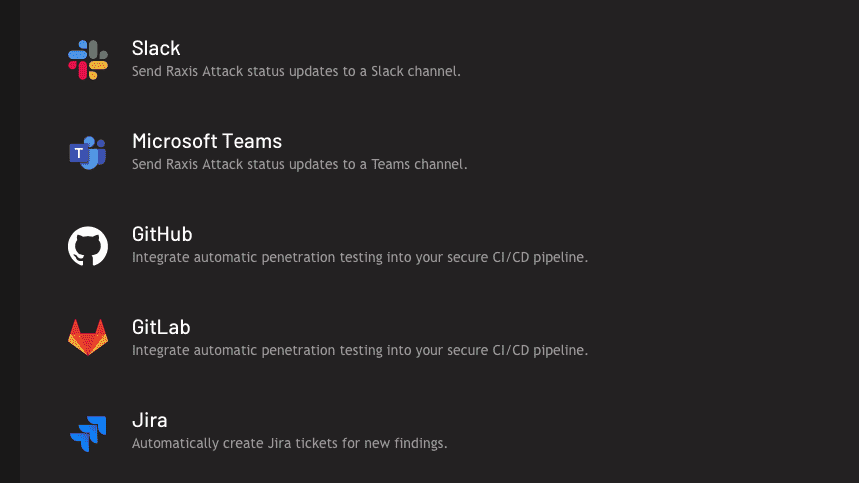Click the GitLab fox logo icon
Screen dimensions: 859x483
[x=88, y=338]
